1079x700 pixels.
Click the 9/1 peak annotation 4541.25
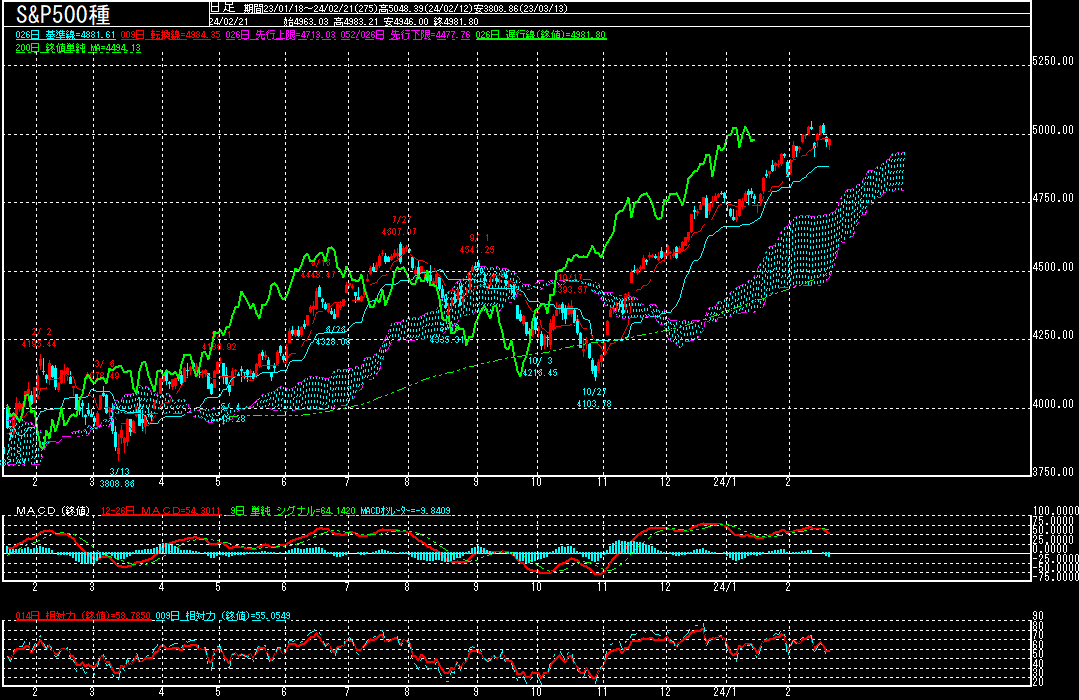click(x=478, y=244)
